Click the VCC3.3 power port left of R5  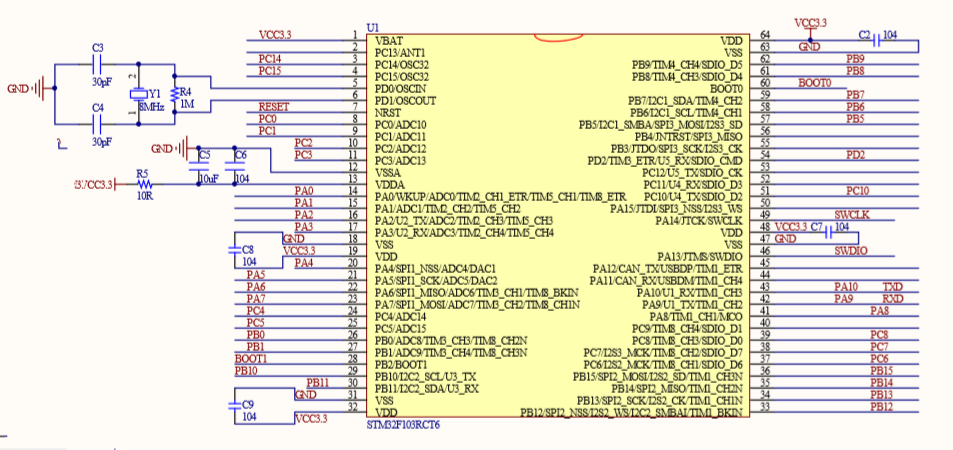click(x=98, y=184)
